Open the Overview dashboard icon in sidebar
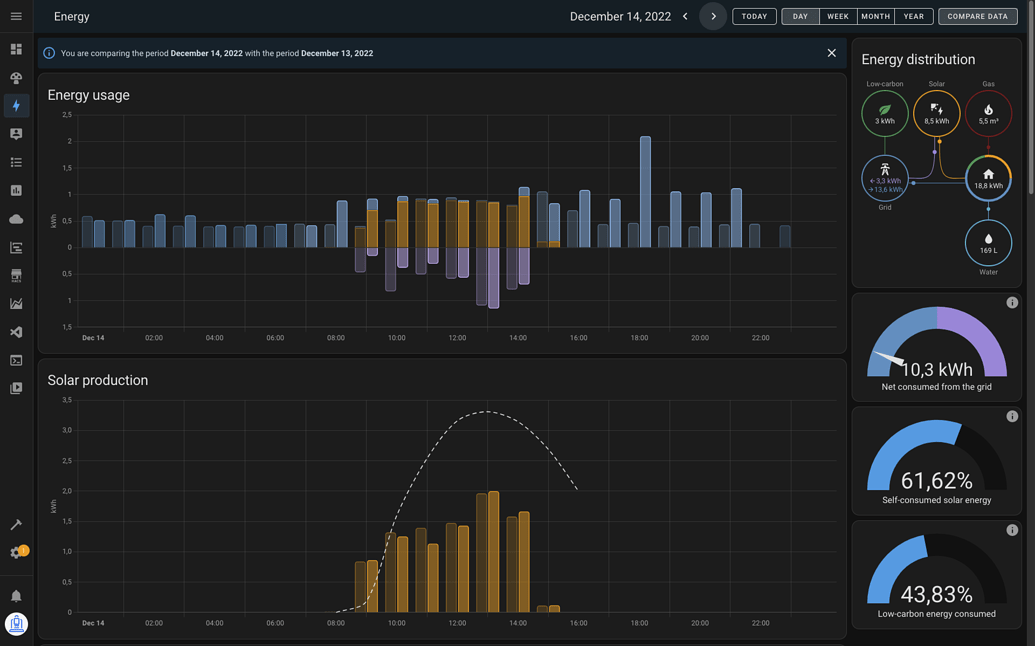This screenshot has width=1035, height=646. click(16, 49)
